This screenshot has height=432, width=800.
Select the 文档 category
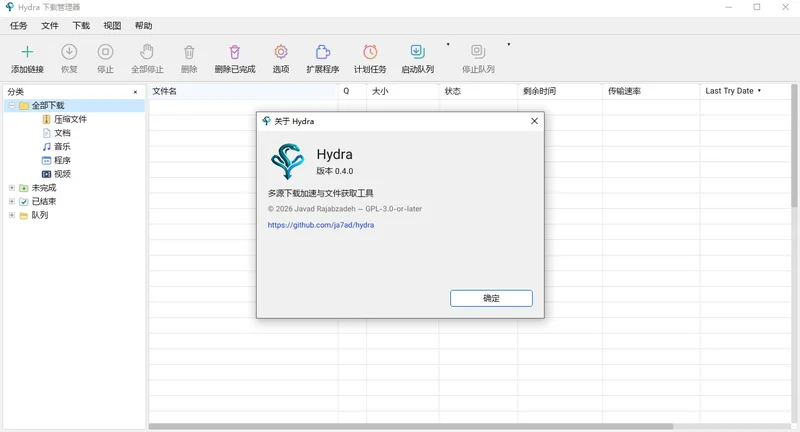[x=62, y=133]
